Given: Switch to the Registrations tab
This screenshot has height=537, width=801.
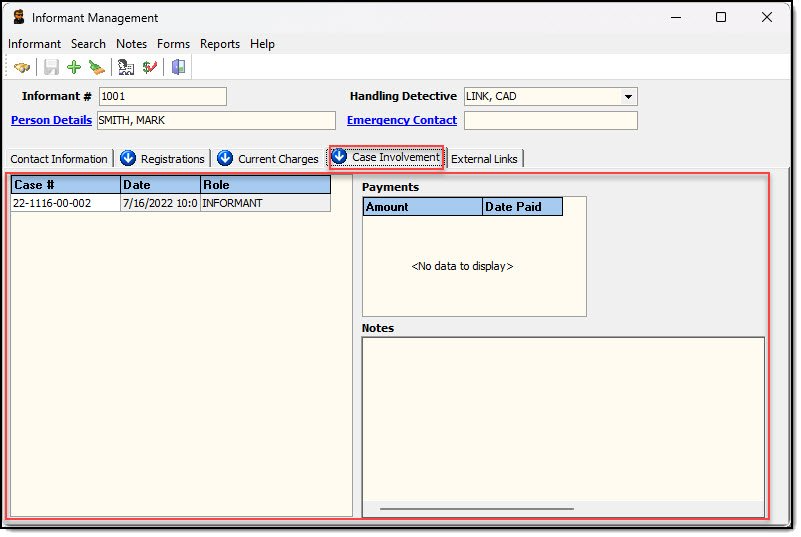Looking at the screenshot, I should point(163,159).
